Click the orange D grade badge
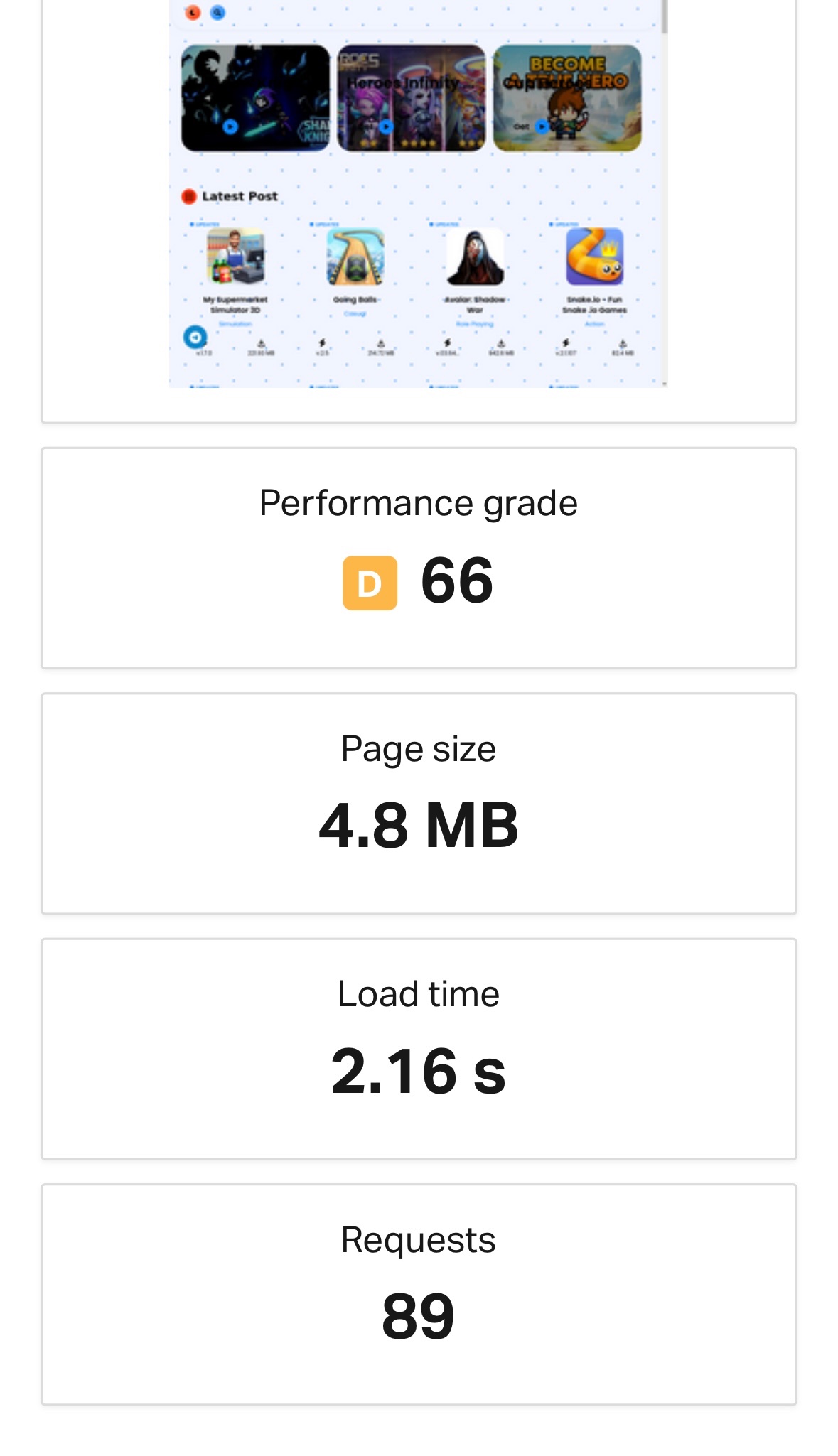 pyautogui.click(x=370, y=583)
